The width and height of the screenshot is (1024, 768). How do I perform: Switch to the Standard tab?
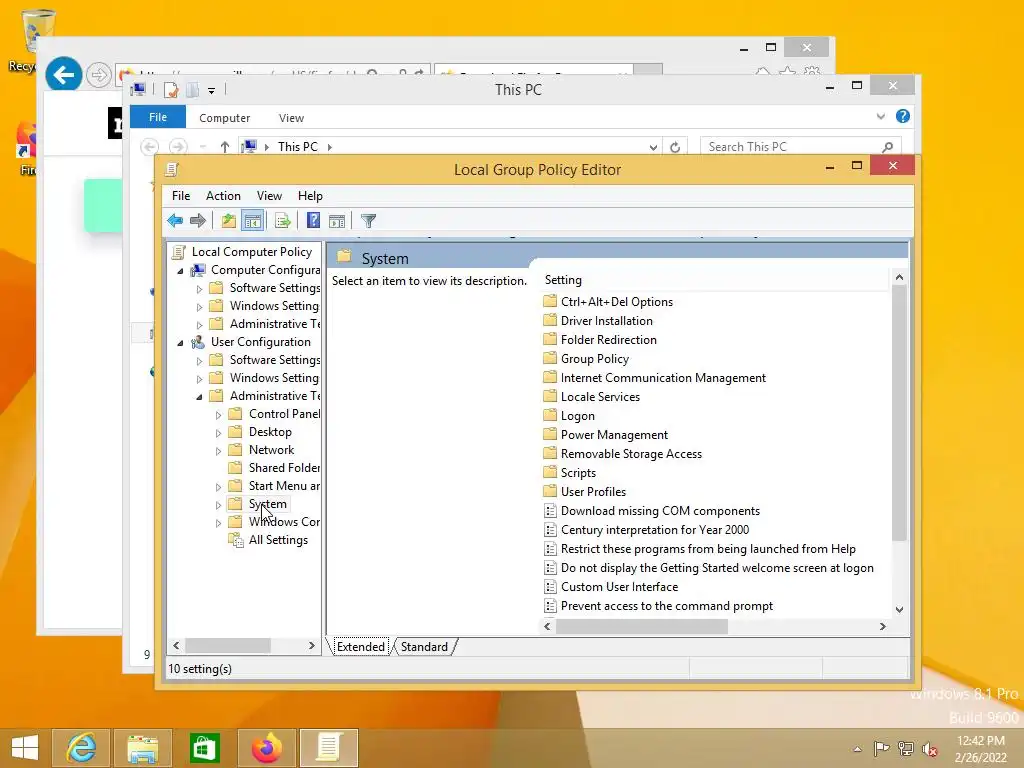(x=424, y=647)
